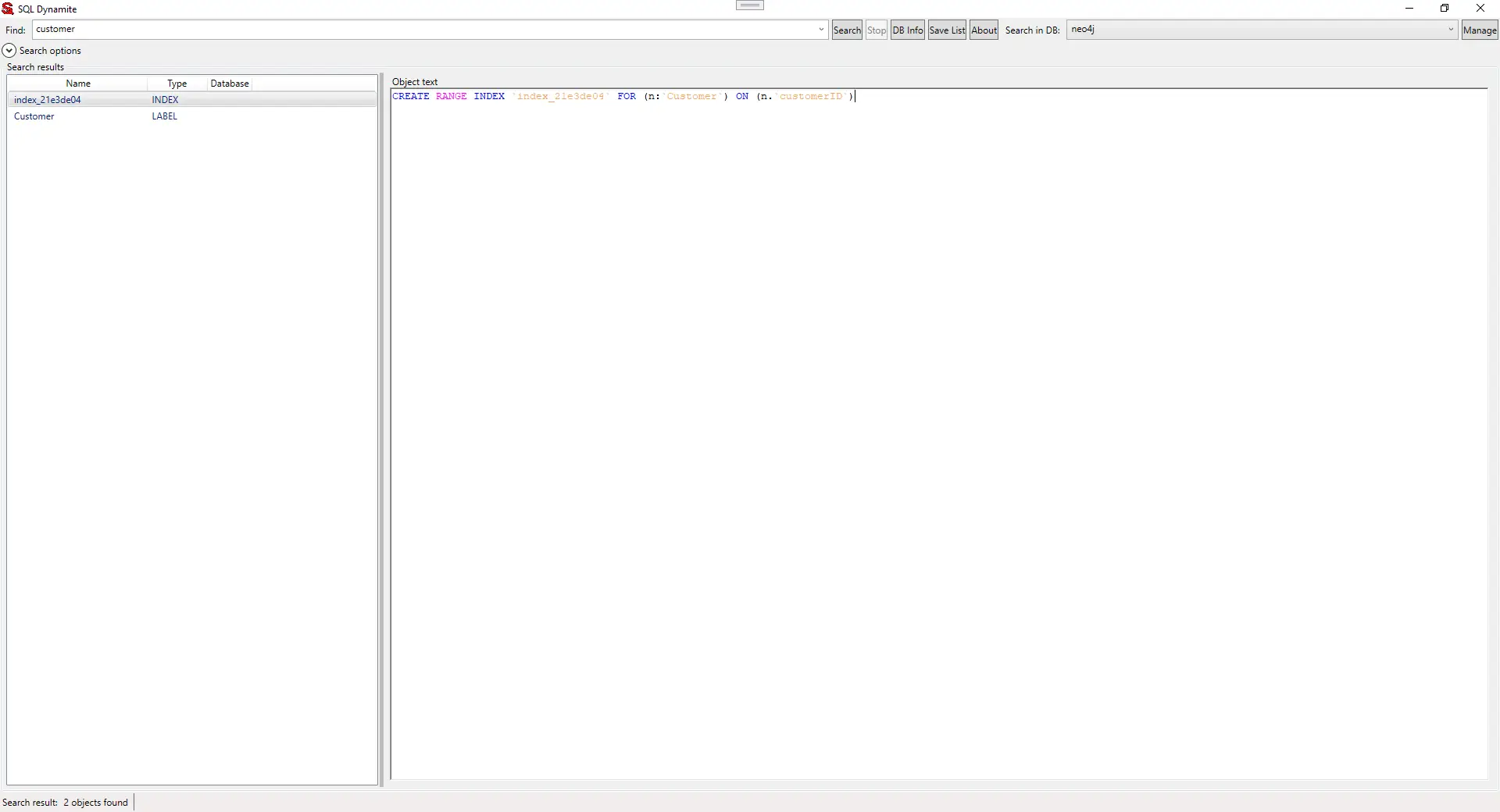Viewport: 1500px width, 812px height.
Task: Click customerID in the object text
Action: 811,97
